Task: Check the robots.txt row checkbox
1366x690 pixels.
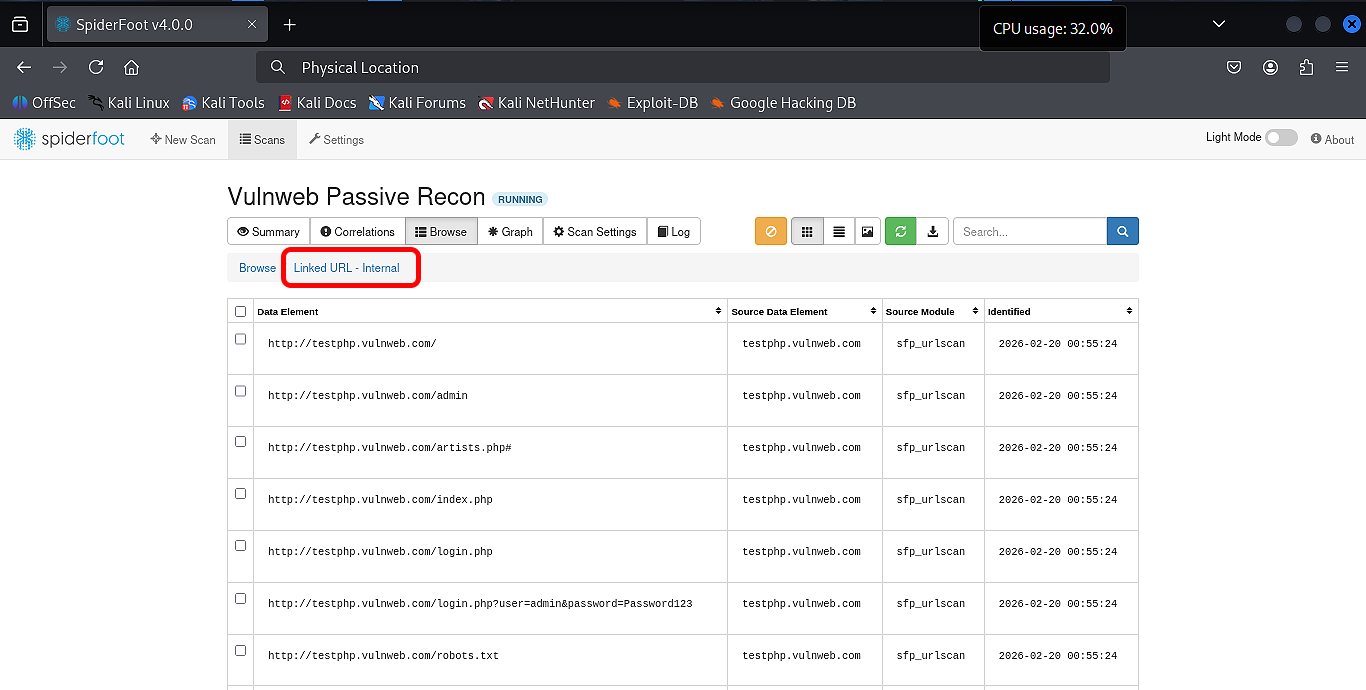Action: point(240,651)
